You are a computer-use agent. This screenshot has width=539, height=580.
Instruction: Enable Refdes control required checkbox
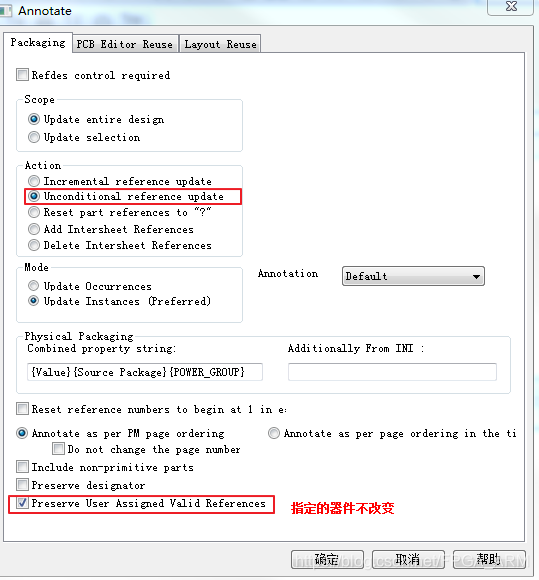click(x=22, y=74)
